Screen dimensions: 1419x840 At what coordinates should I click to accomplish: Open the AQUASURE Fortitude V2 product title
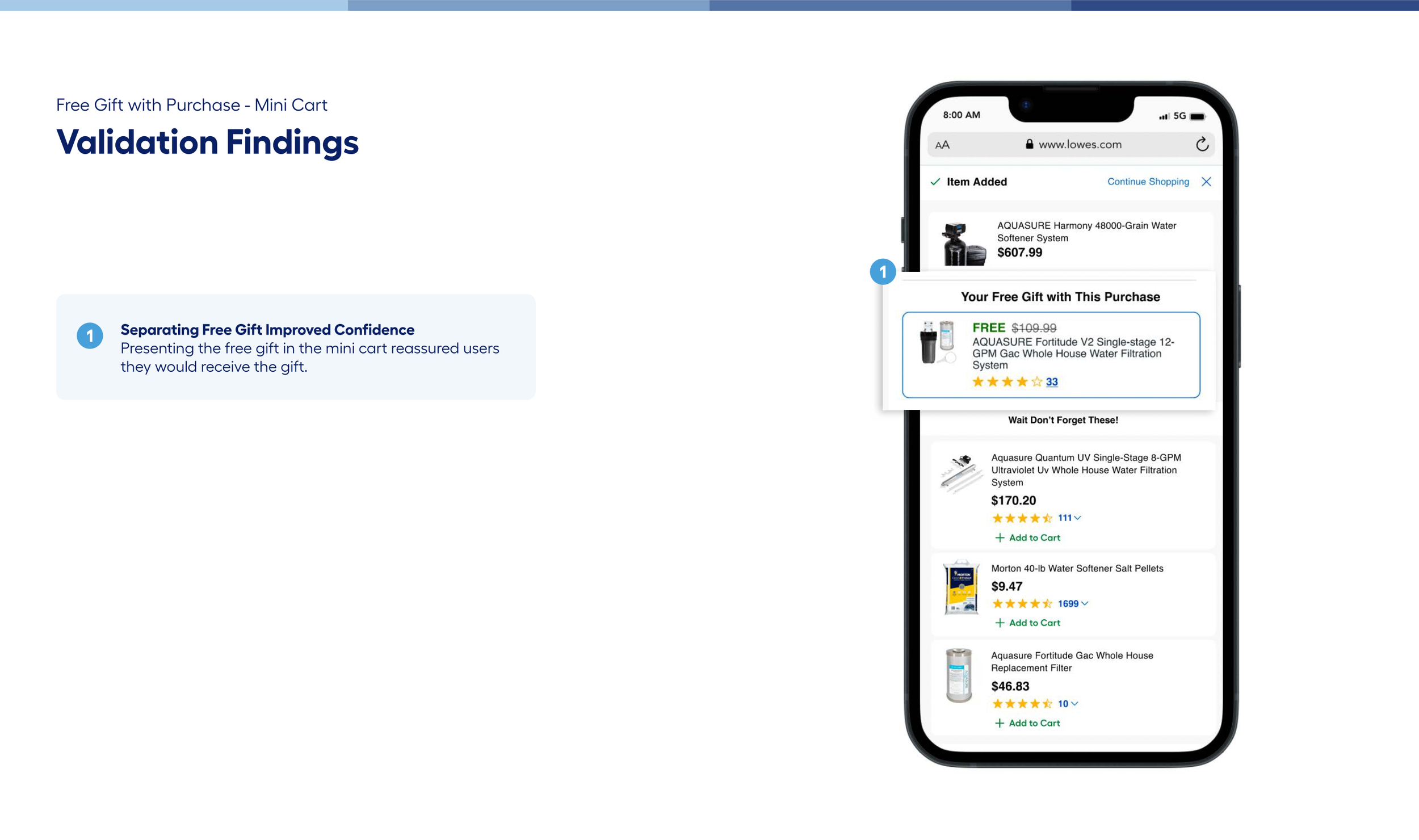tap(1073, 354)
